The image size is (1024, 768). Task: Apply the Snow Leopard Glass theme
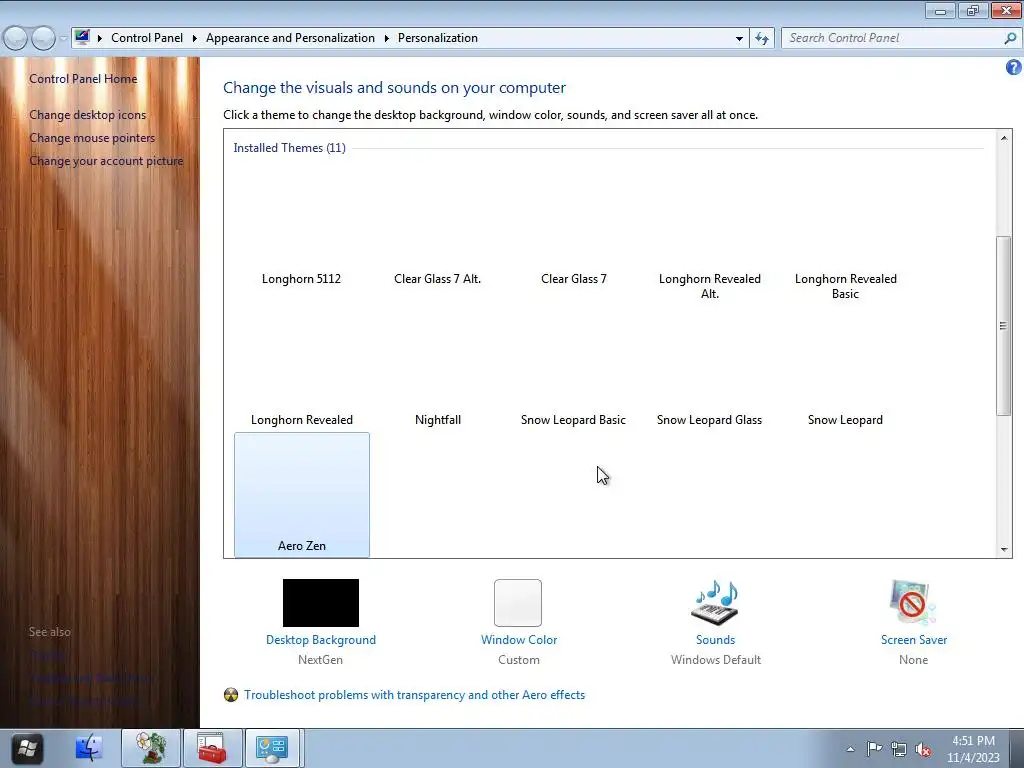710,367
